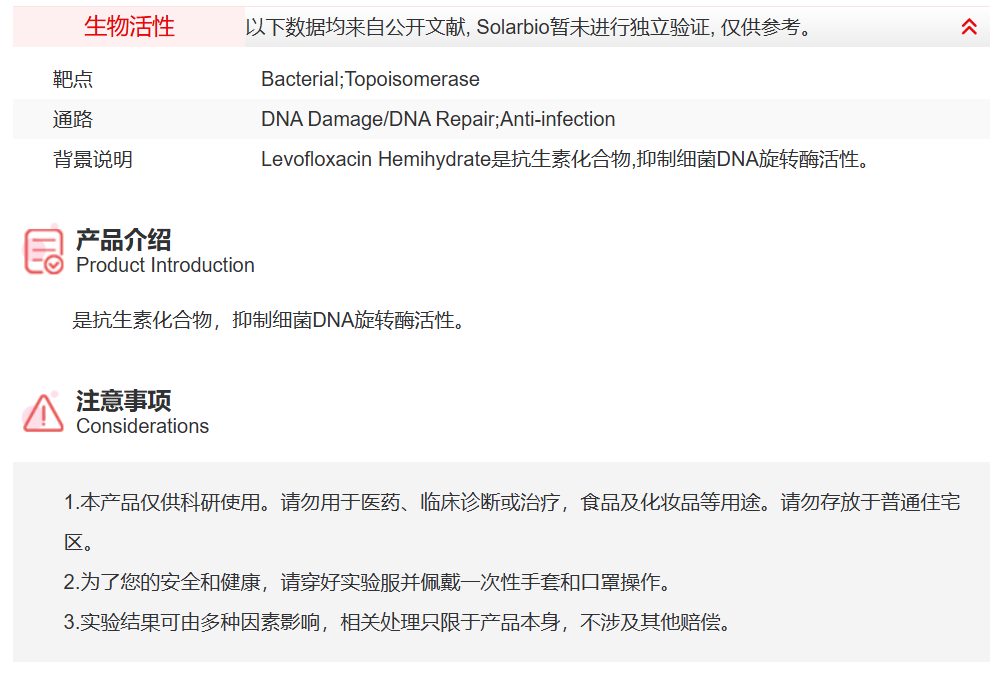
Task: Click the checkmark badge on the document icon
Action: click(52, 262)
